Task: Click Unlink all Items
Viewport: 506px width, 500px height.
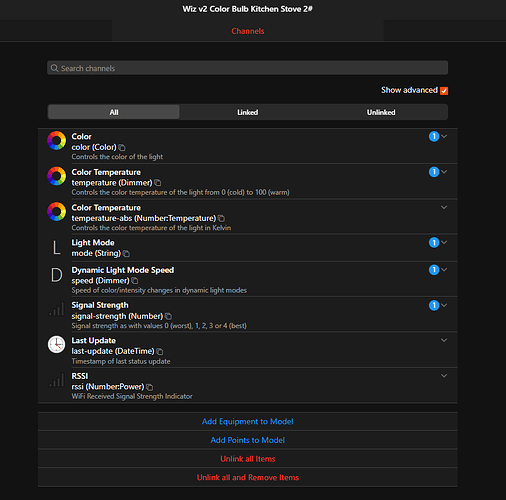Action: (248, 459)
